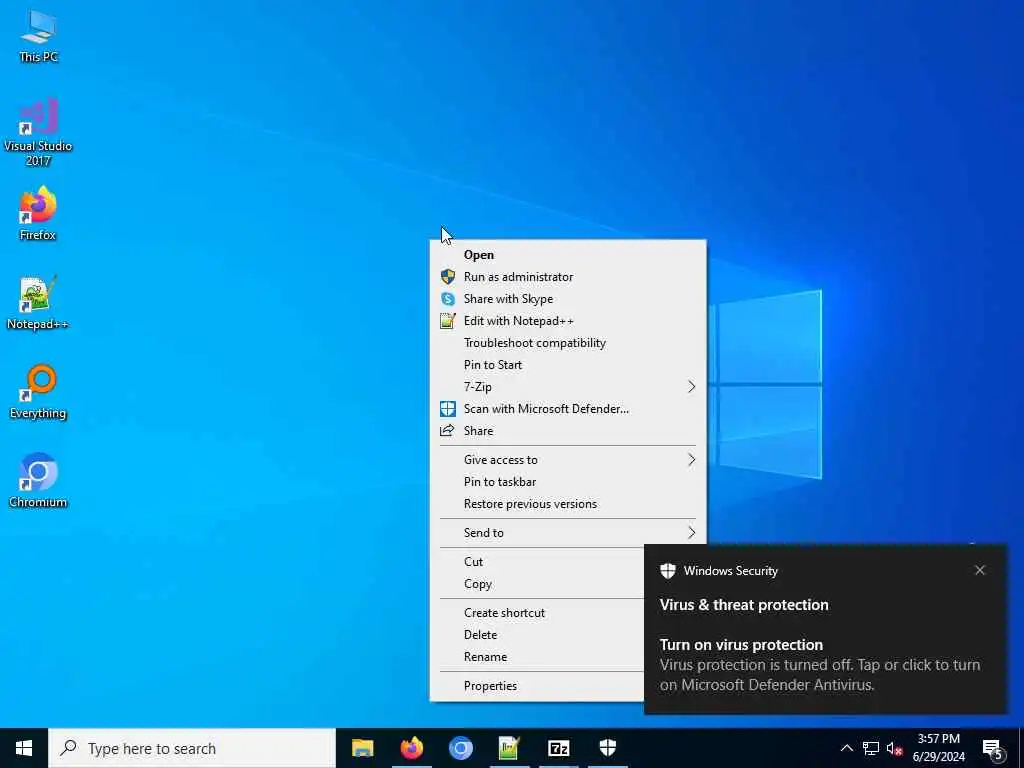Open 7-Zip from the taskbar
The width and height of the screenshot is (1024, 768).
(x=558, y=748)
